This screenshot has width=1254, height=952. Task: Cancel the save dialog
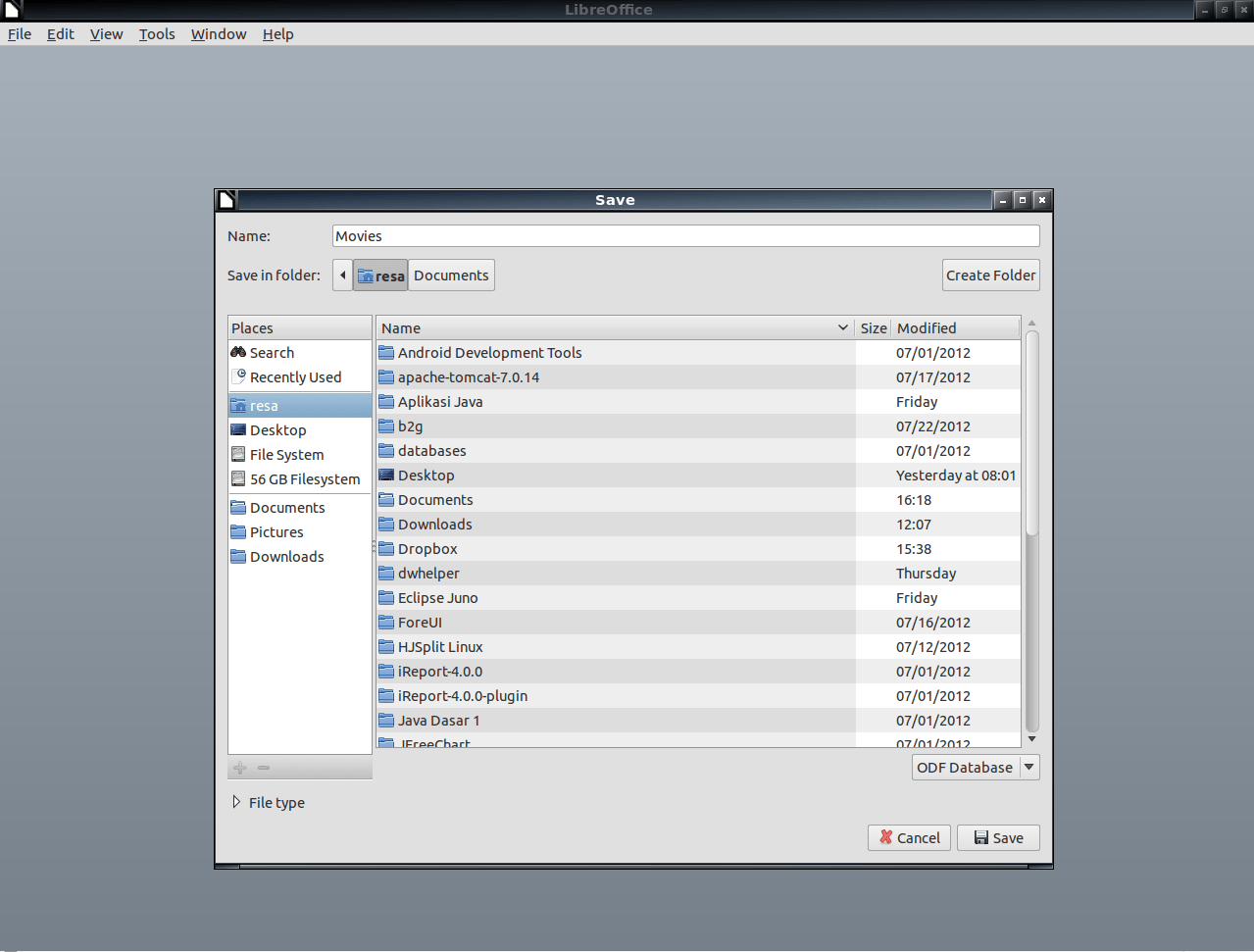(908, 837)
